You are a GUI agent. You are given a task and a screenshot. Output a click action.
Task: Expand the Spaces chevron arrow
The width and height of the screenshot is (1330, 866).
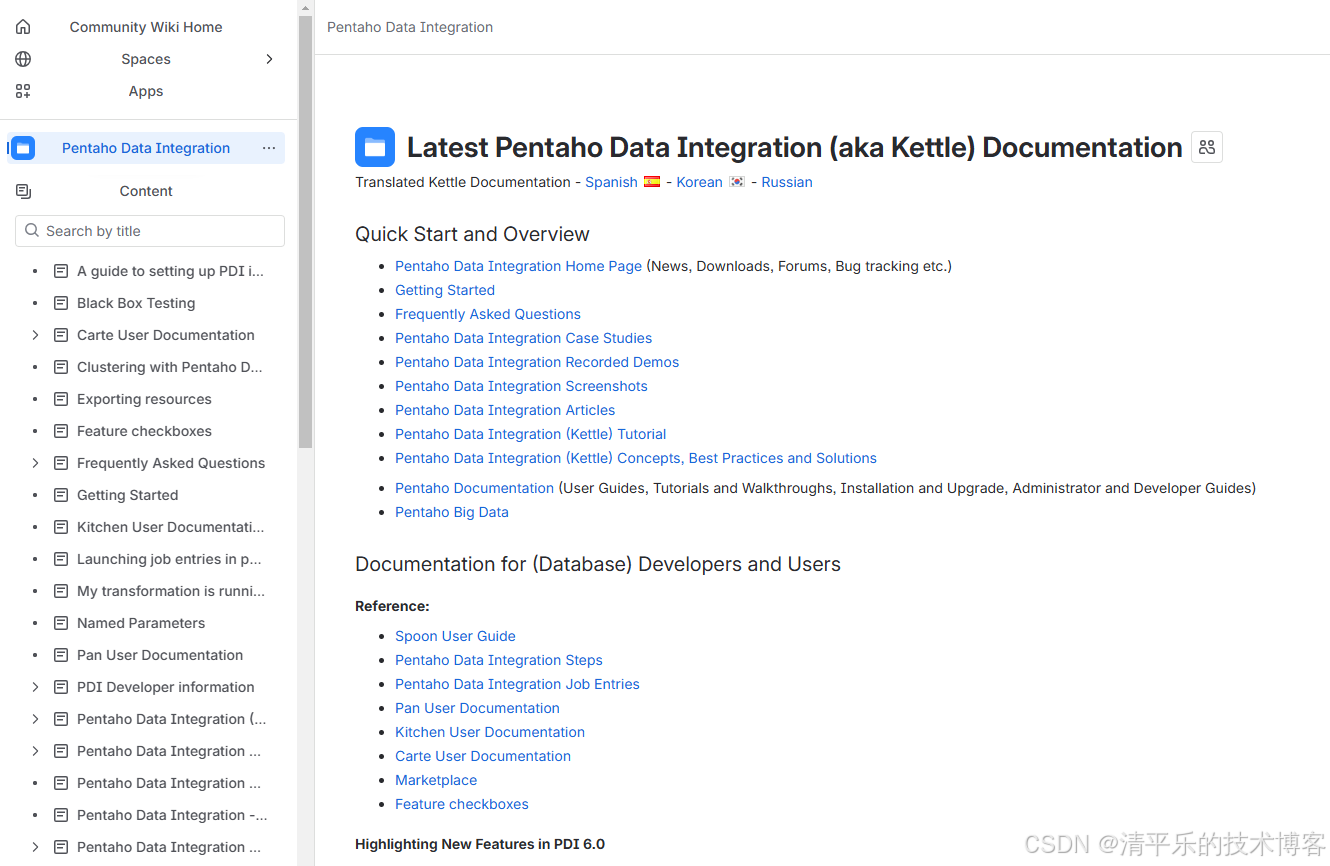pyautogui.click(x=269, y=59)
